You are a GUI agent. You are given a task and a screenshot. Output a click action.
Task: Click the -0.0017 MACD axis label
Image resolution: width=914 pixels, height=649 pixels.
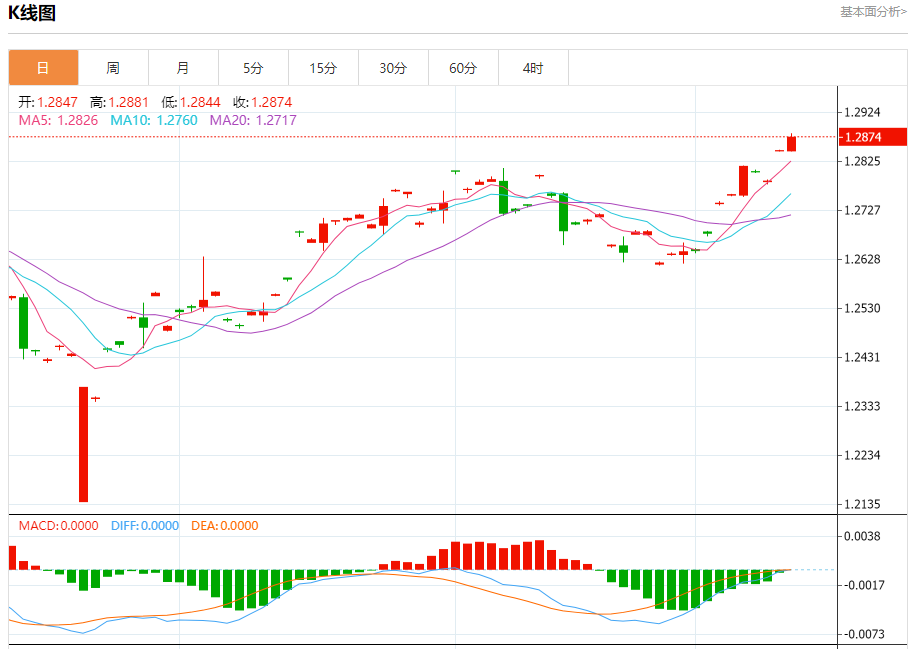864,585
